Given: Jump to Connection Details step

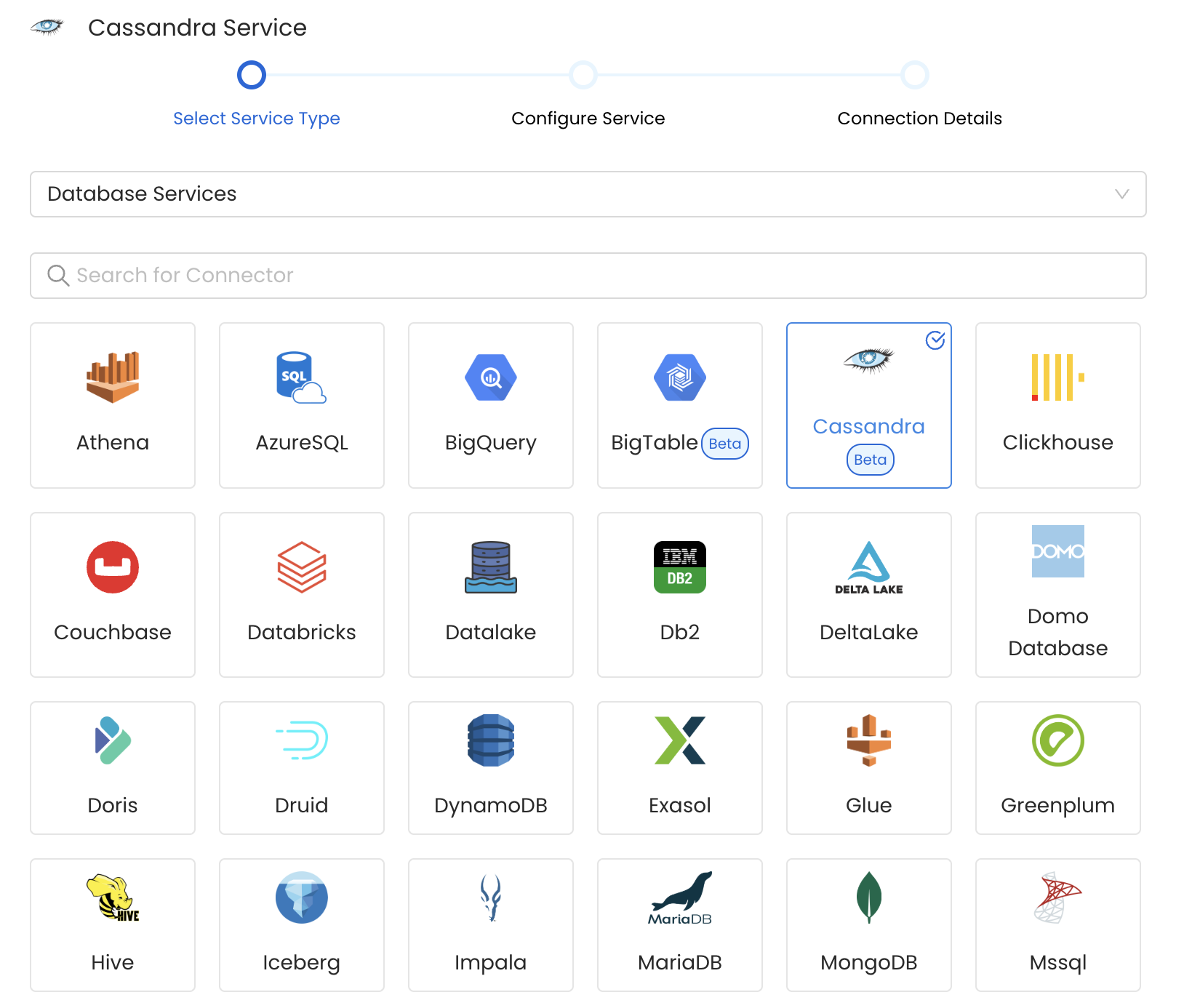Looking at the screenshot, I should tap(919, 119).
